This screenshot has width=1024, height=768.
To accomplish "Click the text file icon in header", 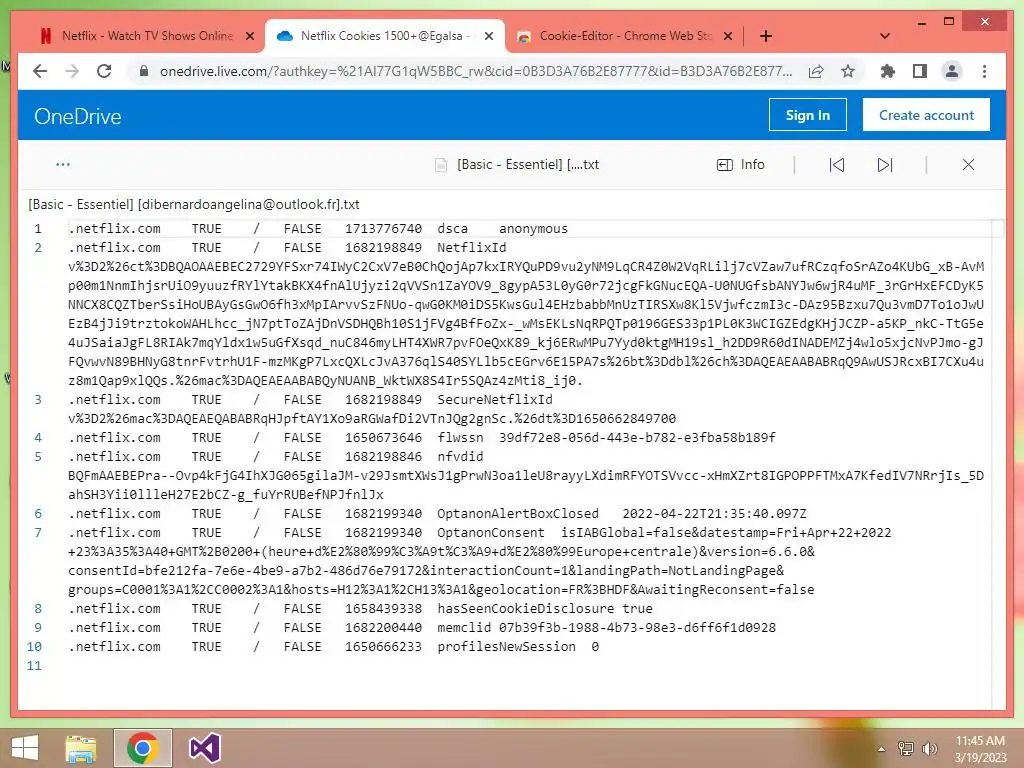I will click(441, 165).
